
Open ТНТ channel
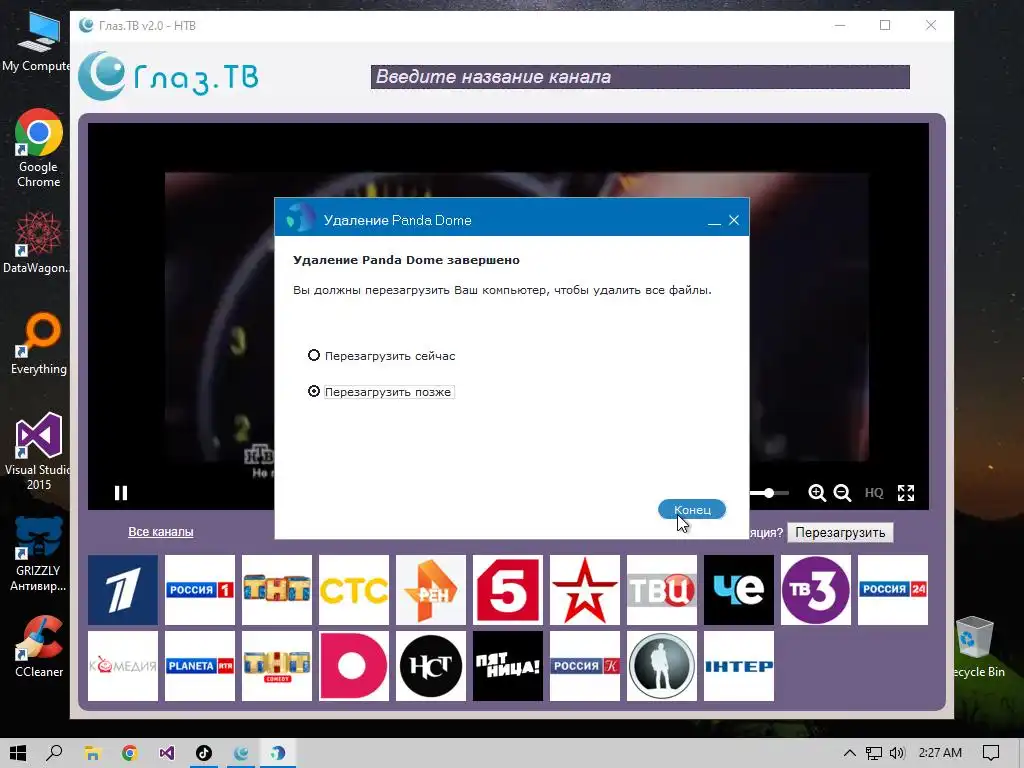coord(277,590)
